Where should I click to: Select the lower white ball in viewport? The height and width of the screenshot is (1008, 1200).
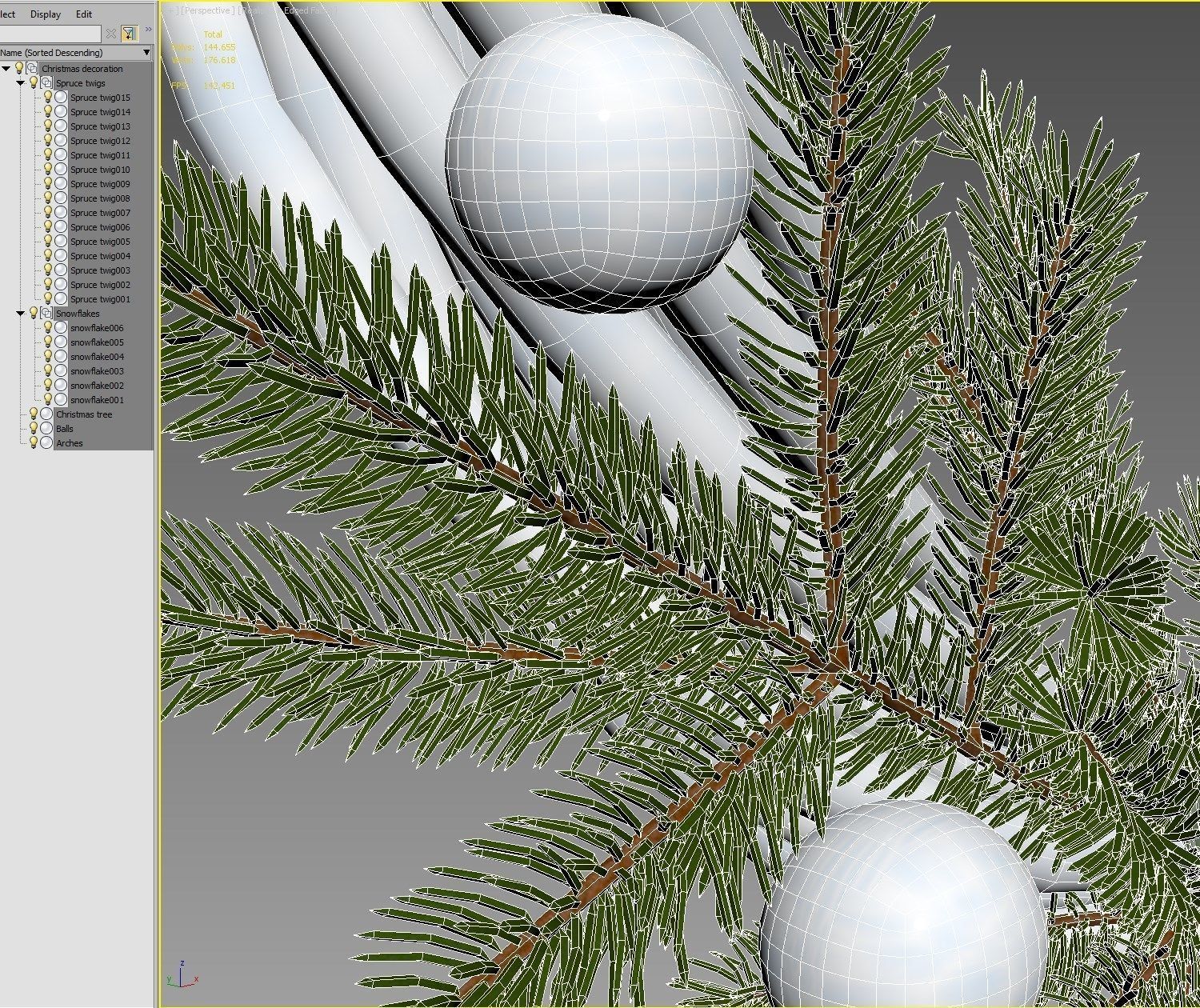(x=904, y=904)
